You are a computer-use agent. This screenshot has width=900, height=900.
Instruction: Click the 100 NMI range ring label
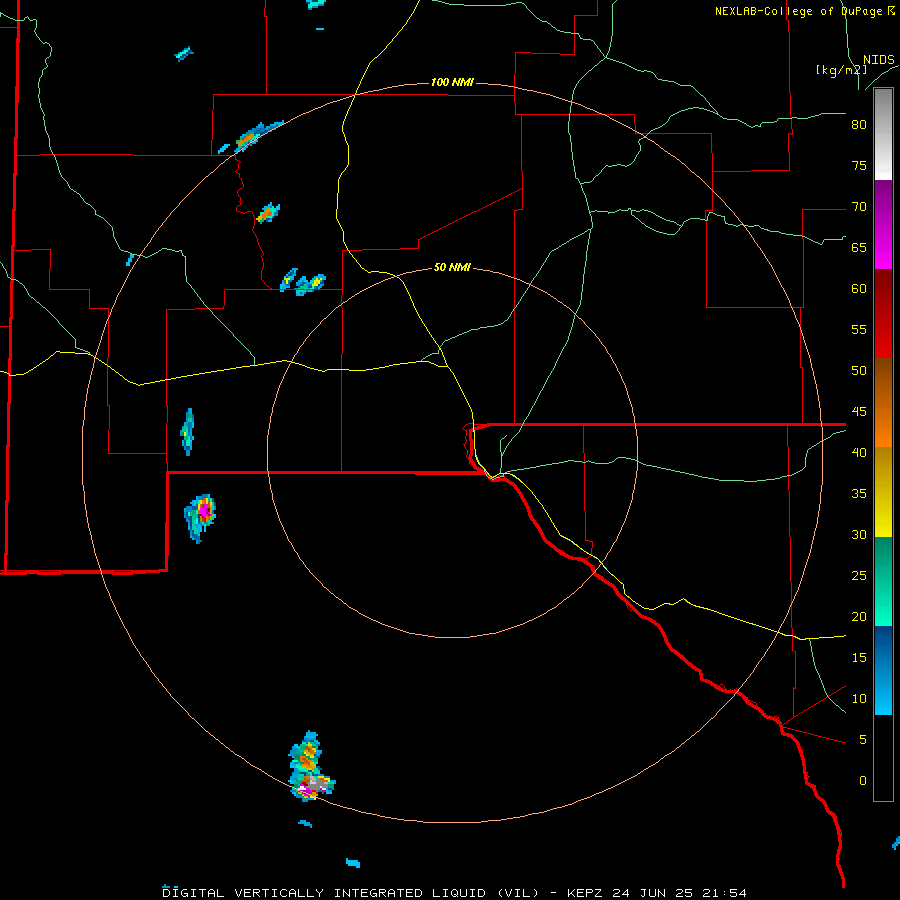[x=452, y=82]
